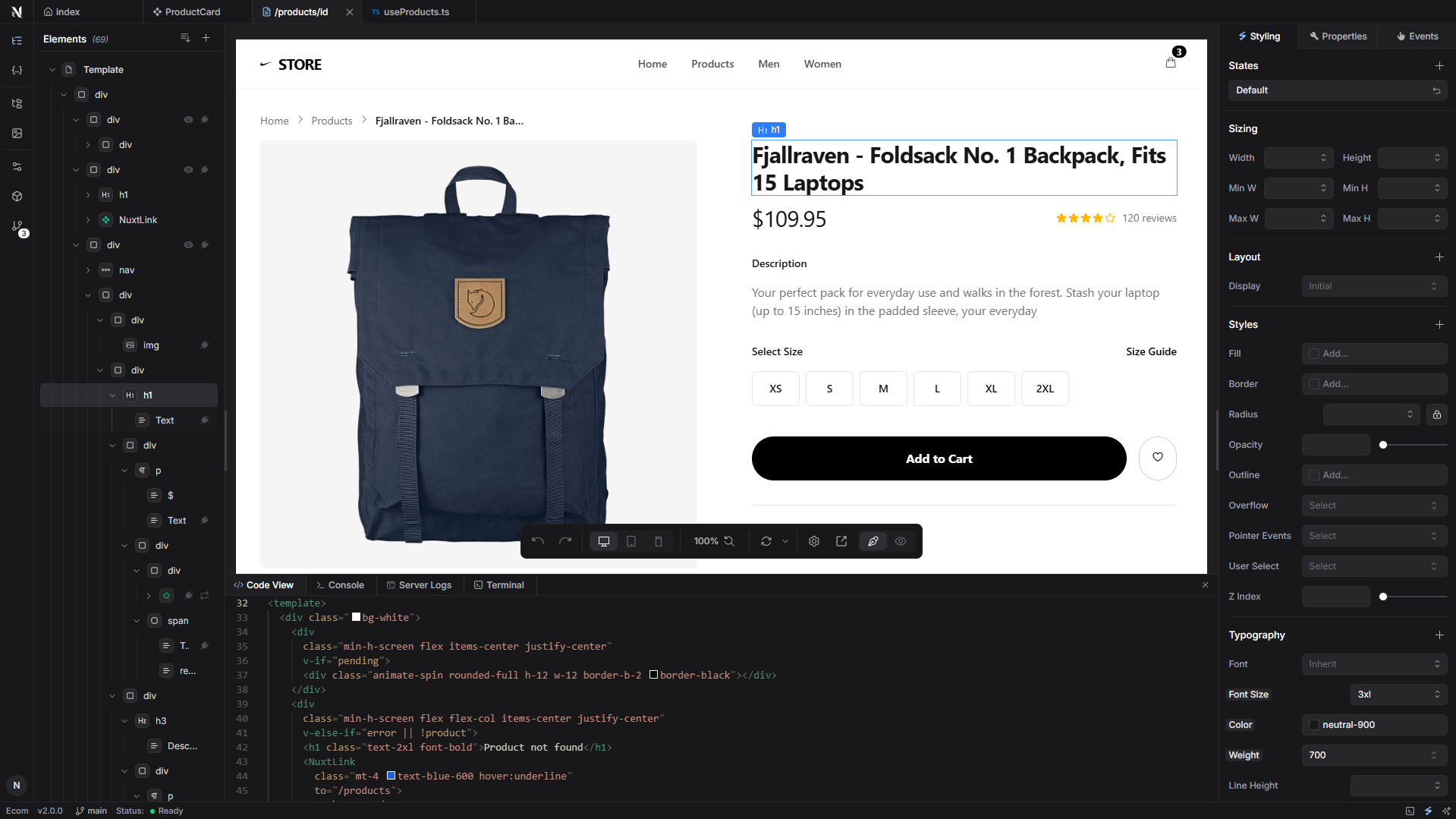Open the Display dropdown
The image size is (1456, 819).
(1374, 286)
